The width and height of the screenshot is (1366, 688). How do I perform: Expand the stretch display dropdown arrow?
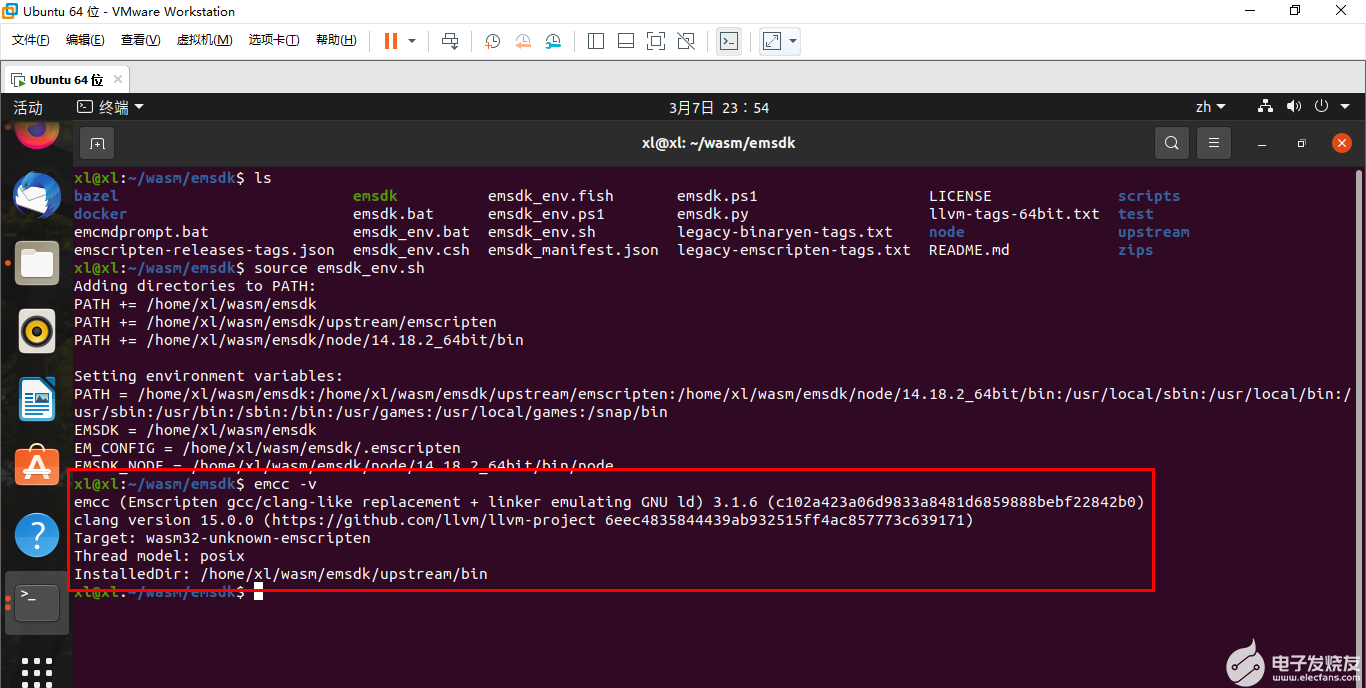click(793, 41)
